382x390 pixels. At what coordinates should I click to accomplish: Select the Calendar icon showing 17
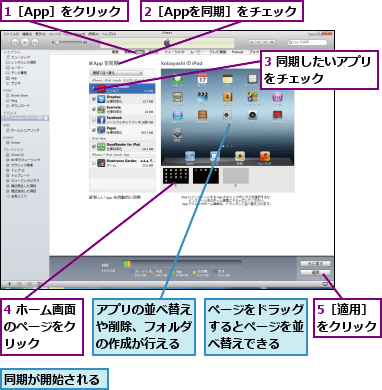tap(202, 79)
